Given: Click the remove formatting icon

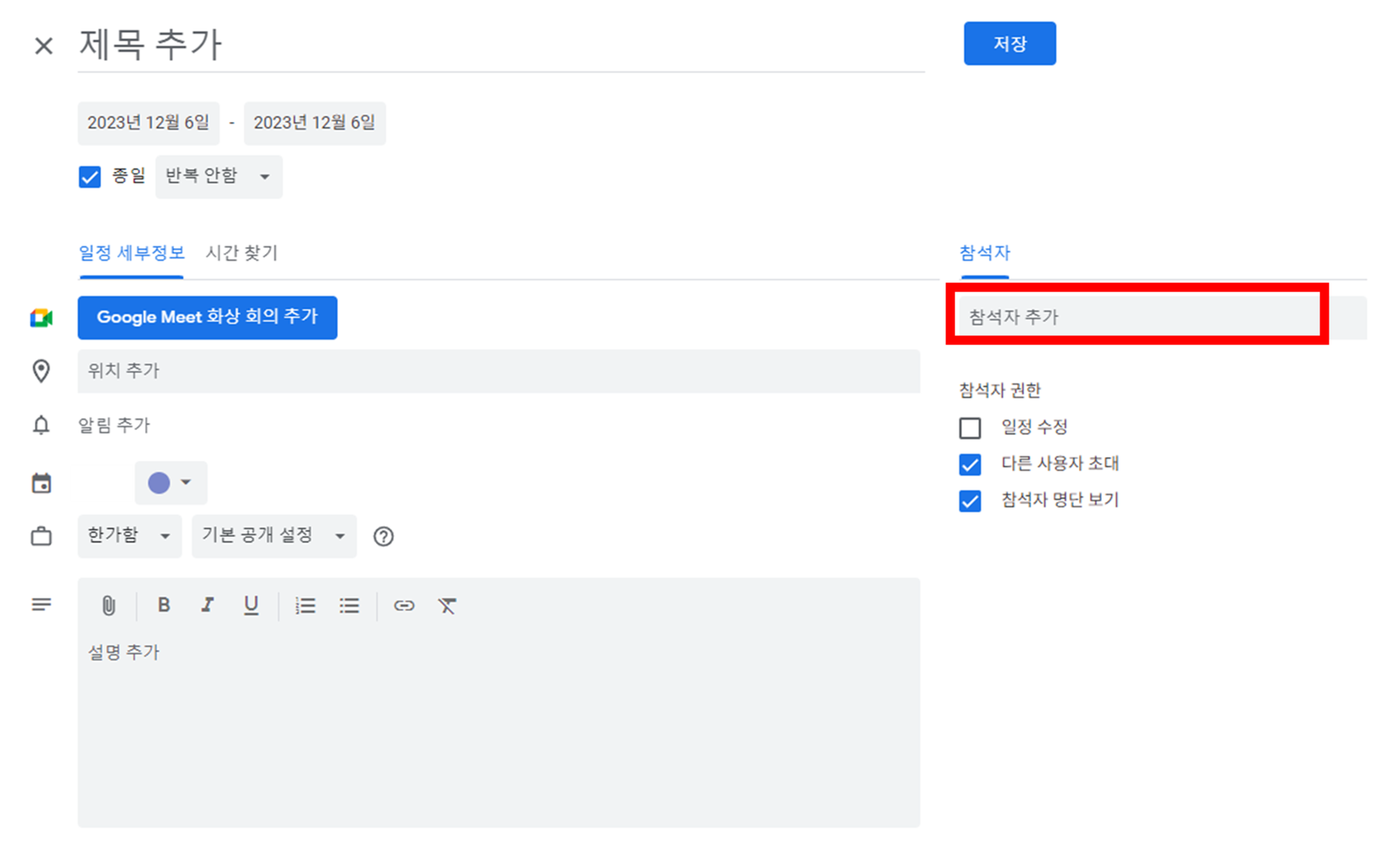Looking at the screenshot, I should (447, 605).
